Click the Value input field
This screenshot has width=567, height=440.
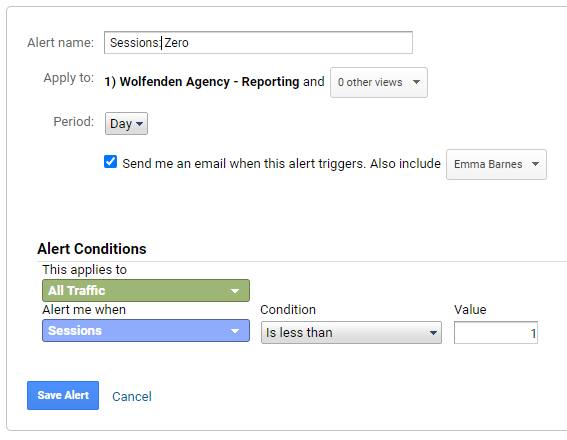[496, 333]
